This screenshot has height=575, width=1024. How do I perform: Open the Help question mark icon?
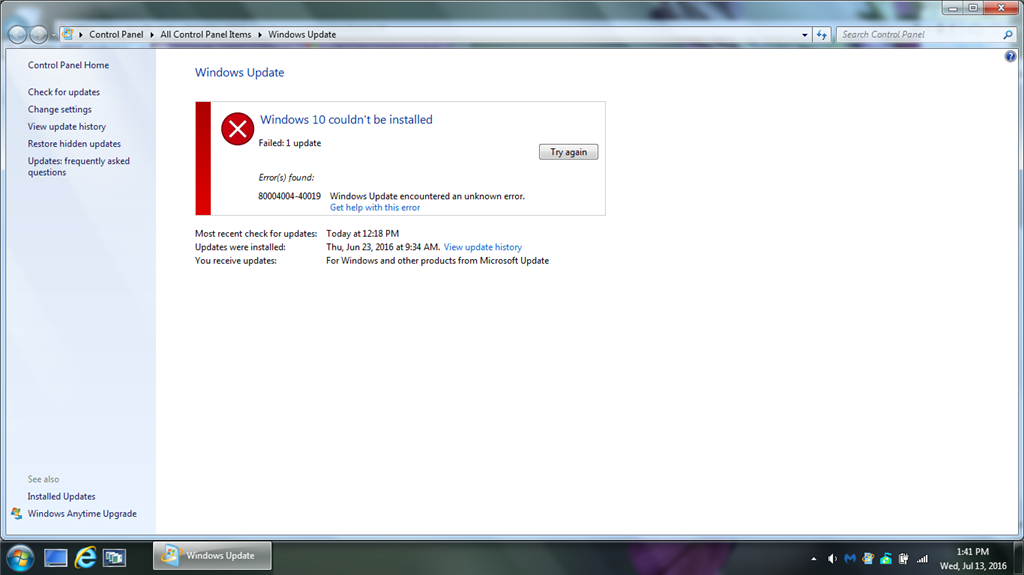(1010, 57)
